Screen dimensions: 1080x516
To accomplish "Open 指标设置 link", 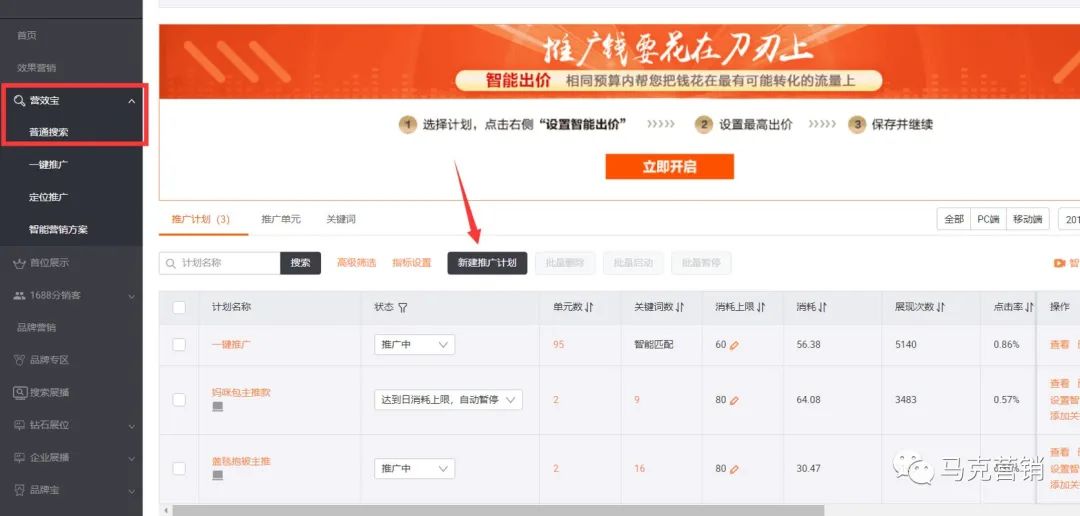I will (412, 262).
